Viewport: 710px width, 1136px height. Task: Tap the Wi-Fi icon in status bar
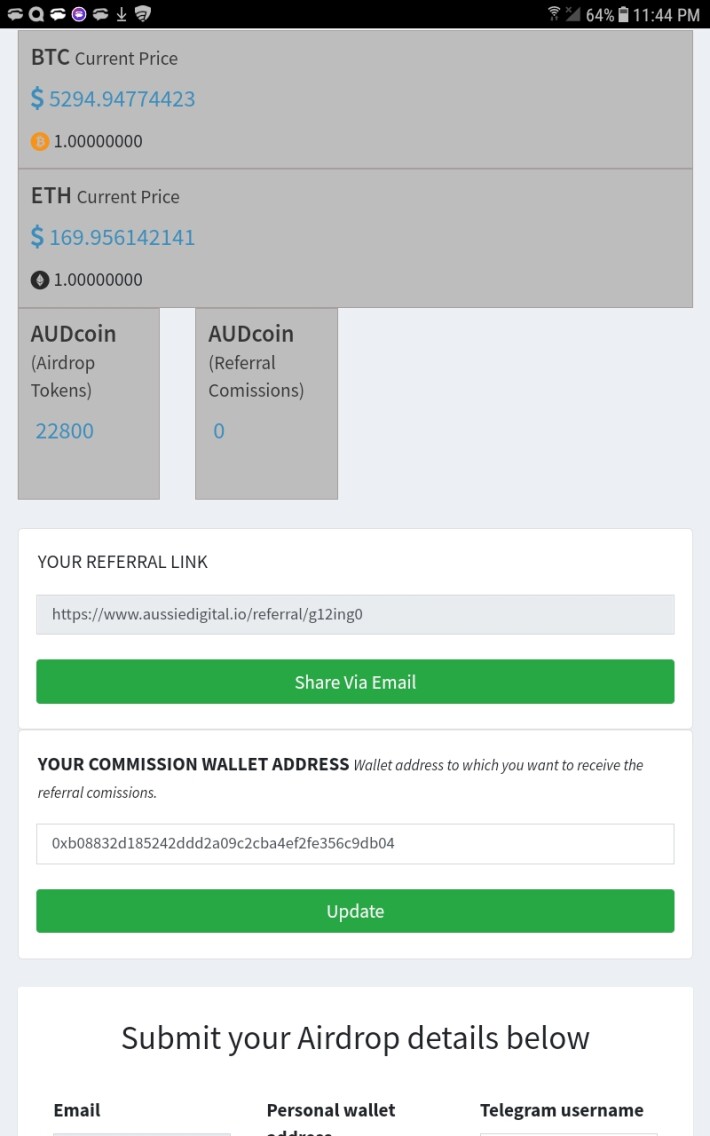(554, 14)
